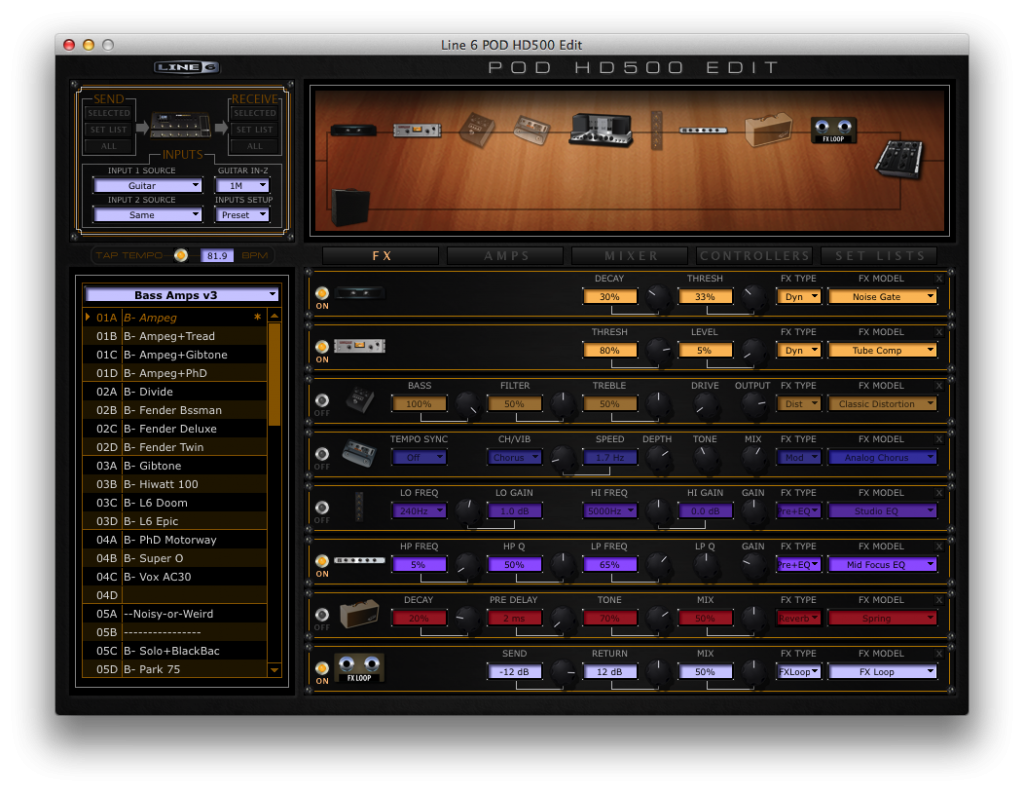Screen dimensions: 1024x791
Task: Select the mixer block in signal chain
Action: click(899, 159)
